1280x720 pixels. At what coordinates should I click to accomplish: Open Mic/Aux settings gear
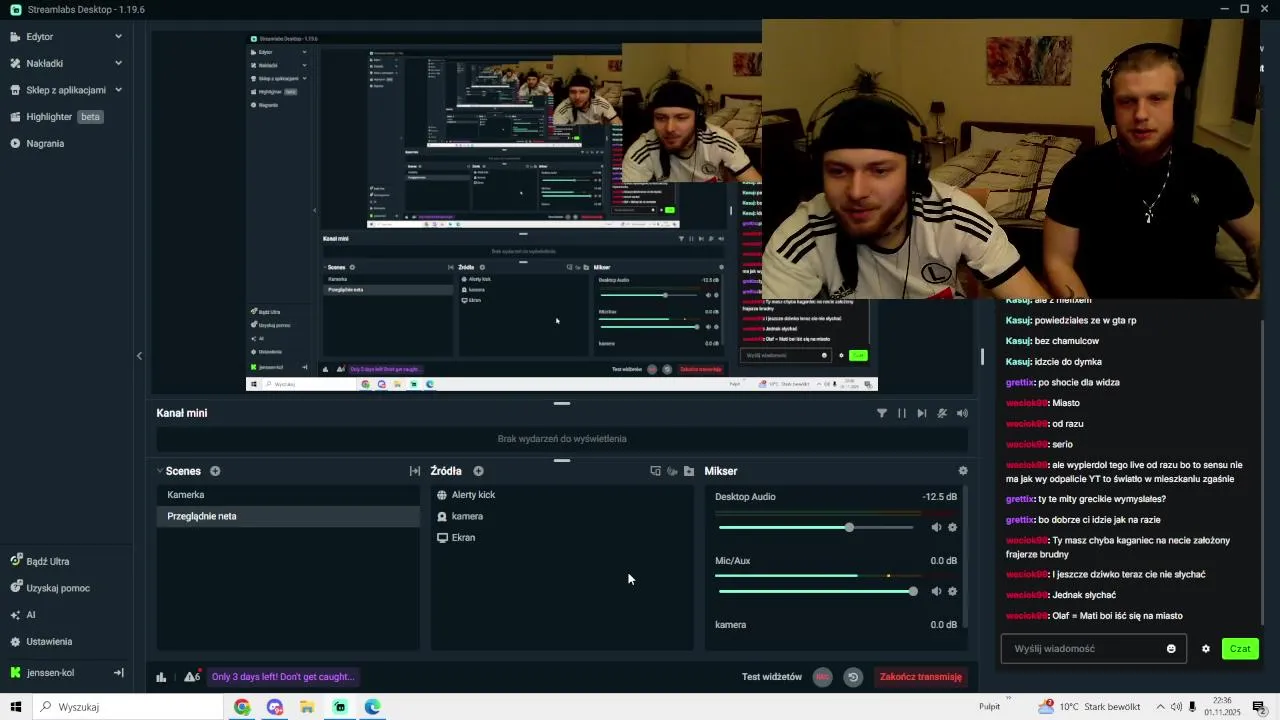tap(952, 591)
